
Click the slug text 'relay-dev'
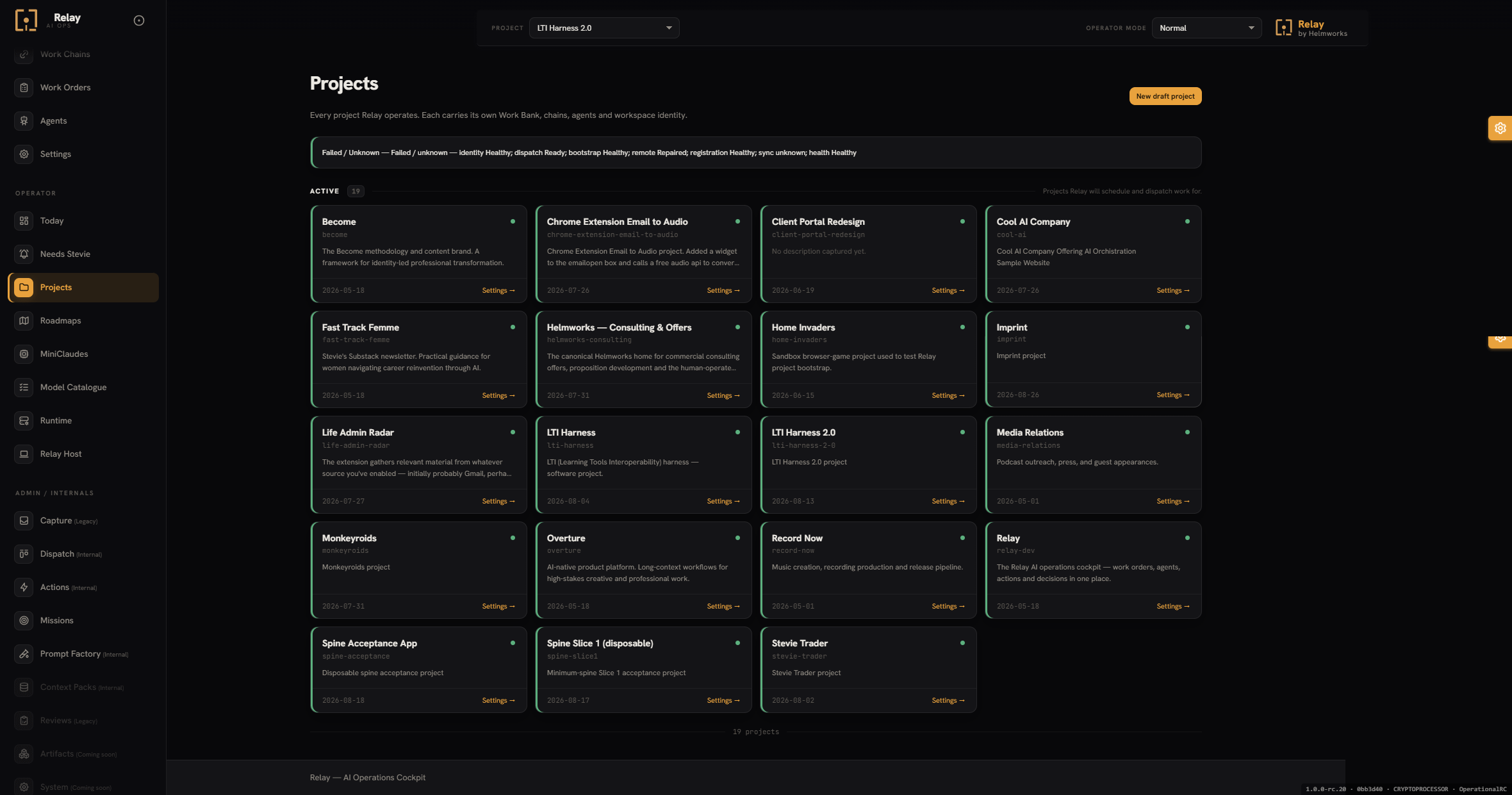[1015, 551]
